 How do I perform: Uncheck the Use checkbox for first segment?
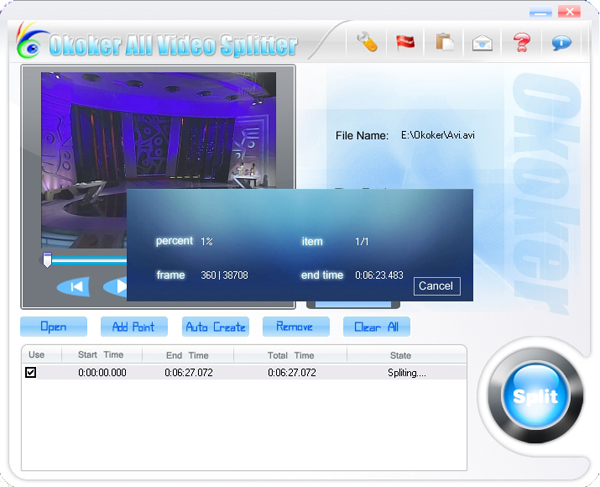point(31,372)
